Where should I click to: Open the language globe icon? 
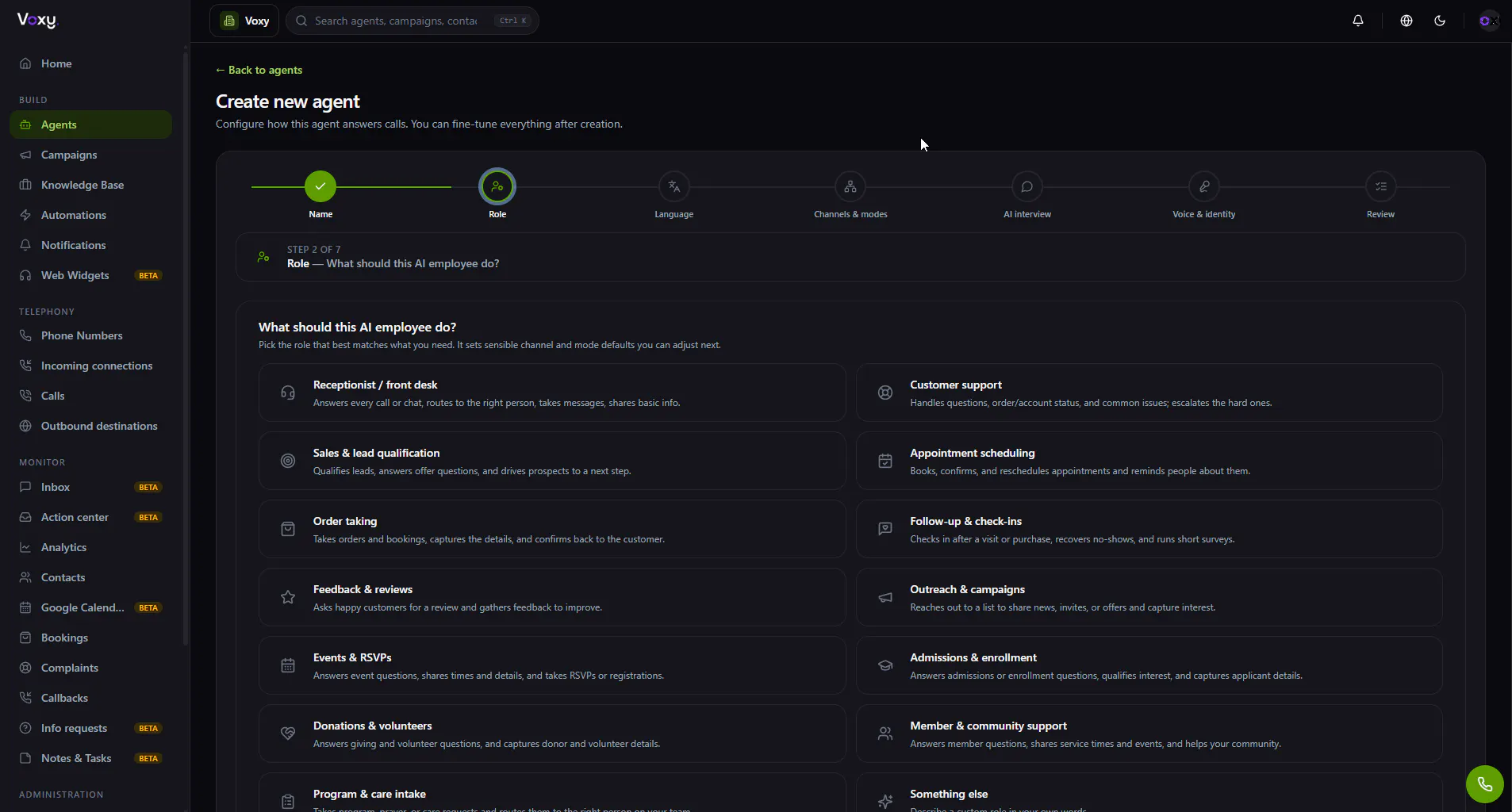coord(1406,21)
